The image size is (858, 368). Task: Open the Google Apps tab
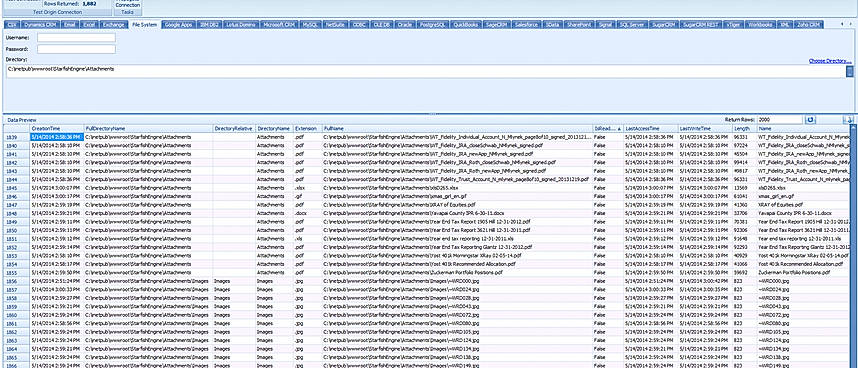(x=178, y=25)
